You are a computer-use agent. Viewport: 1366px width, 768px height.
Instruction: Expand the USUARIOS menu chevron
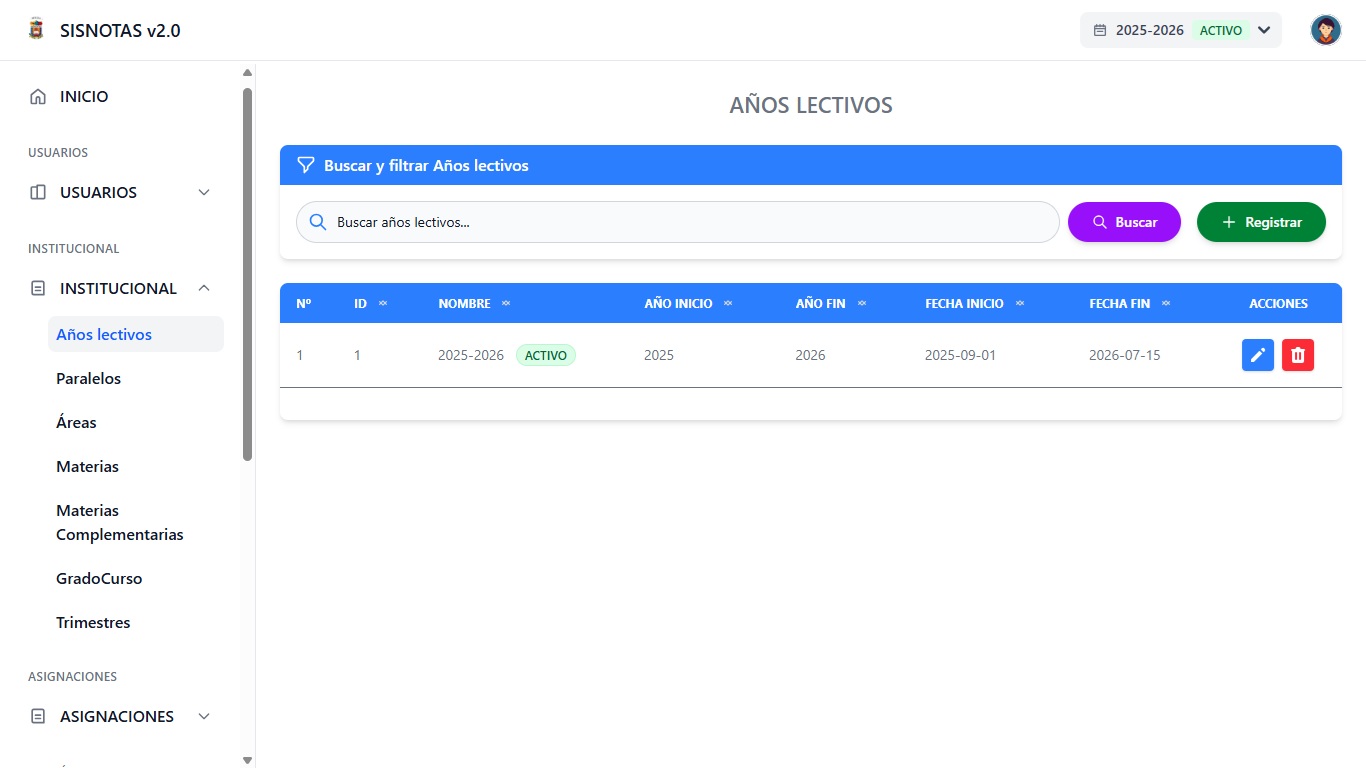coord(204,192)
